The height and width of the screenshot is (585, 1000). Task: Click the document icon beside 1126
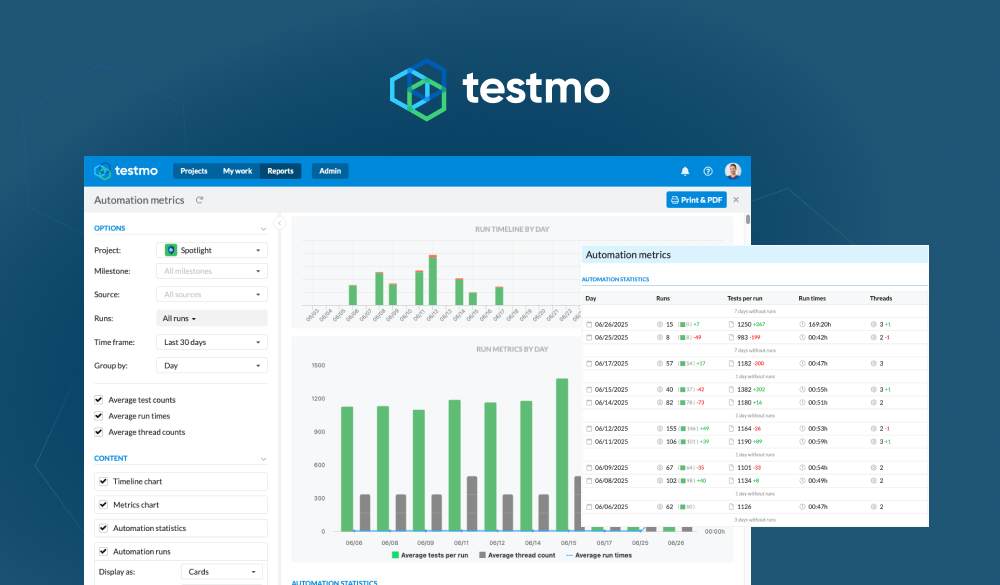pyautogui.click(x=732, y=507)
